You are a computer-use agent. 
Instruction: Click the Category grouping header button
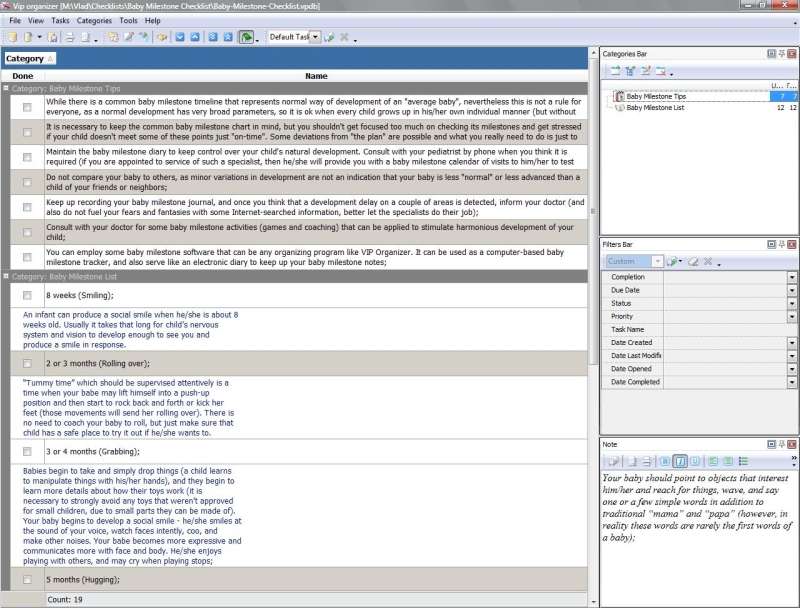[x=30, y=59]
